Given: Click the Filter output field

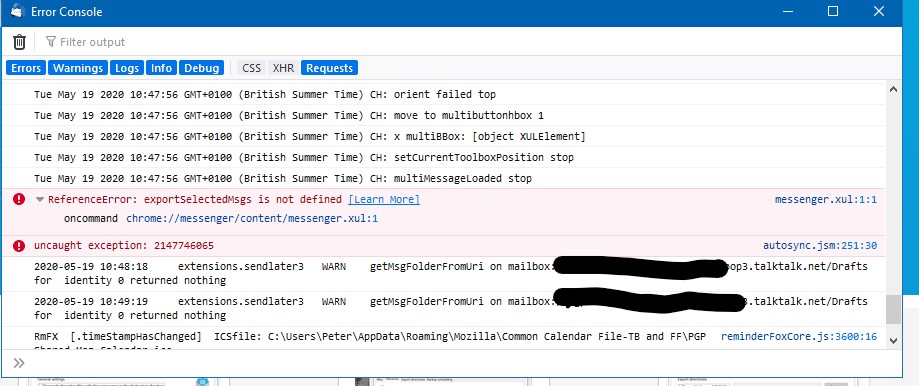Looking at the screenshot, I should point(469,42).
